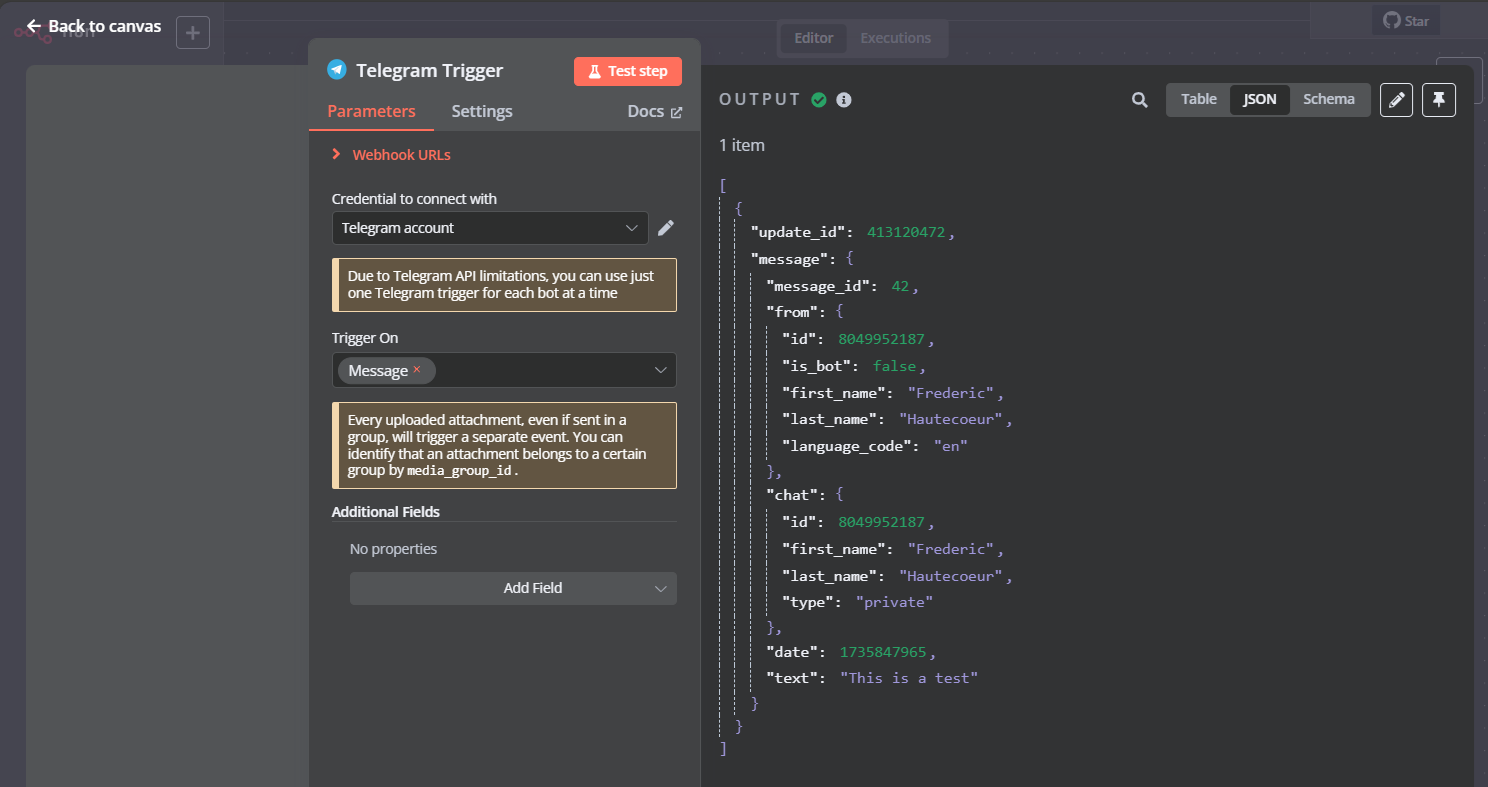Click the "1 item" count label
Viewport: 1488px width, 787px height.
[742, 145]
